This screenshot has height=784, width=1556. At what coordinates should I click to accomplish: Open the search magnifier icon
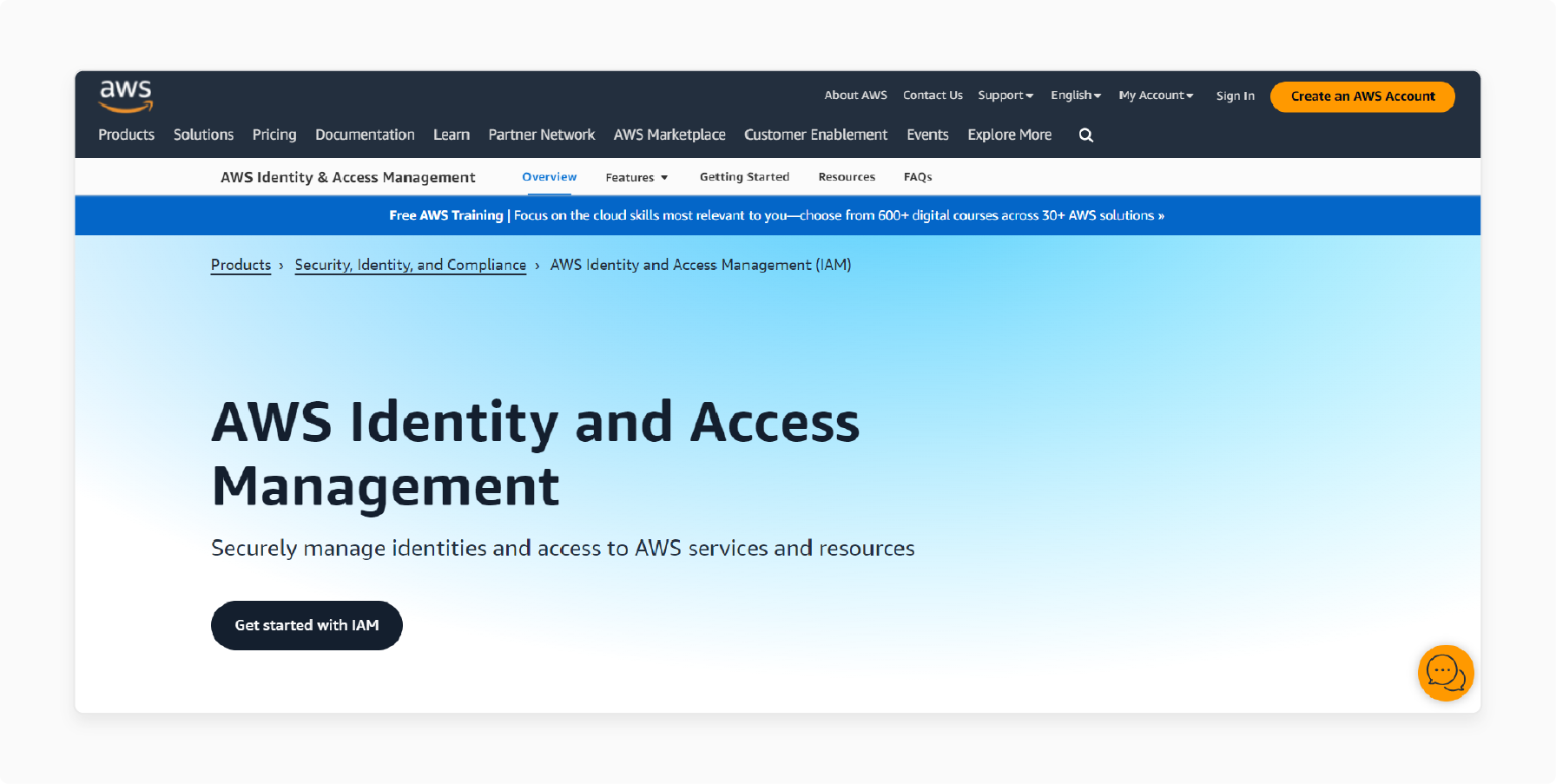[x=1086, y=135]
